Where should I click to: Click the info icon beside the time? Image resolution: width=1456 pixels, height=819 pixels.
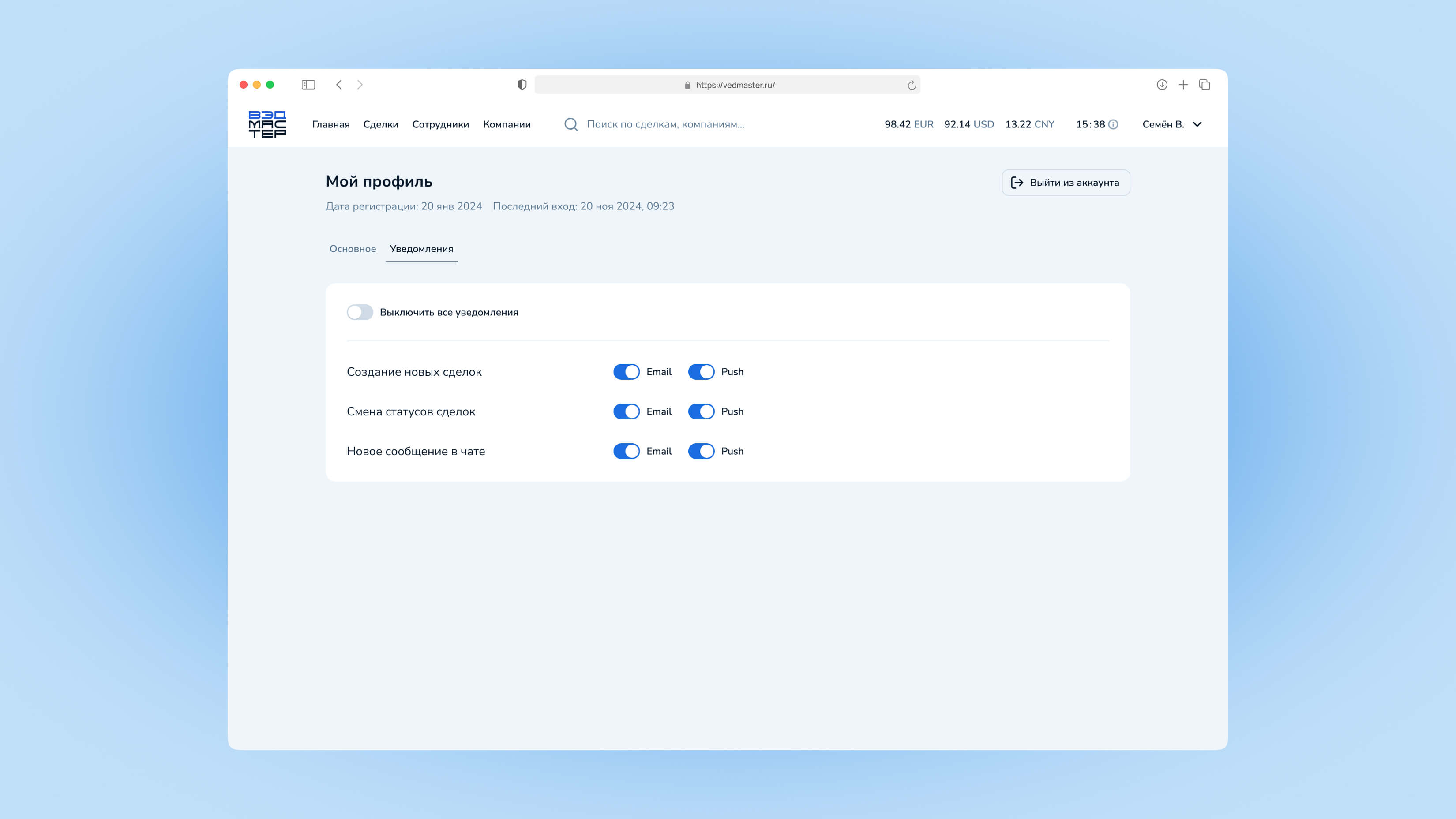pyautogui.click(x=1113, y=124)
